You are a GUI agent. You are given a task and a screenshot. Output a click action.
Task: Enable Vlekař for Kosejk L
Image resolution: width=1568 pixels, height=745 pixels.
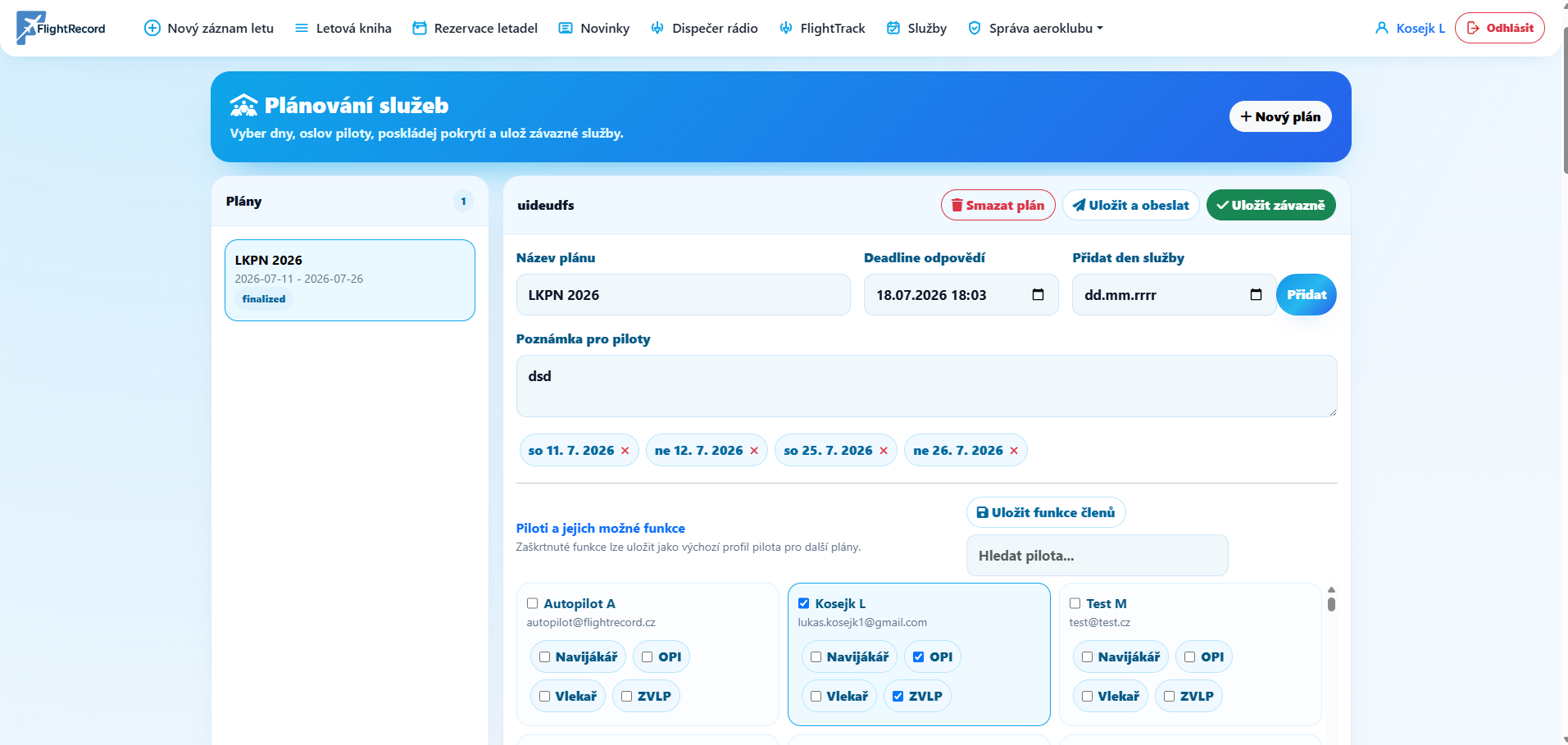click(816, 697)
